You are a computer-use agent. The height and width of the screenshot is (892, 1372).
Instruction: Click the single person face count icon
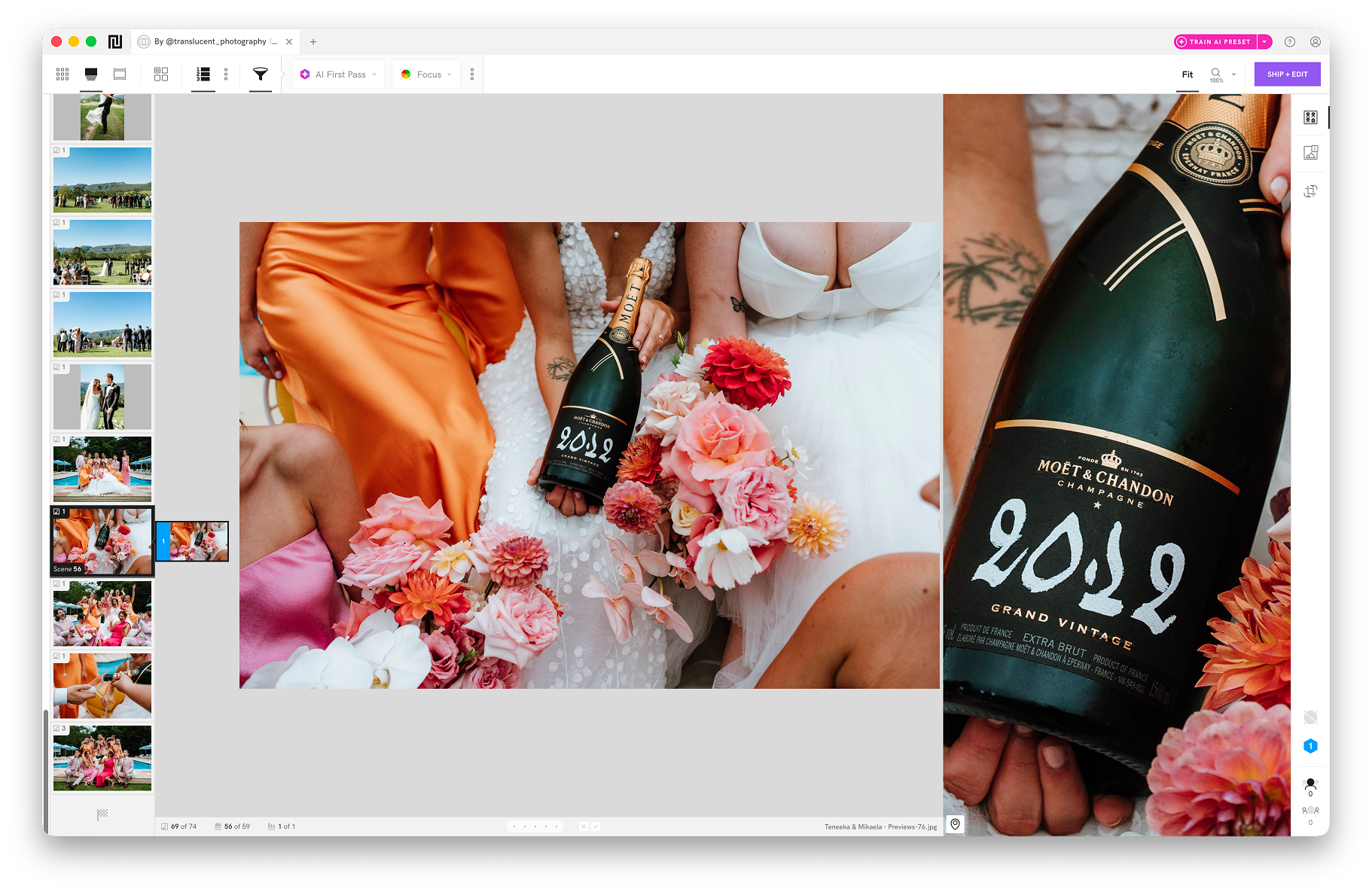[1310, 787]
